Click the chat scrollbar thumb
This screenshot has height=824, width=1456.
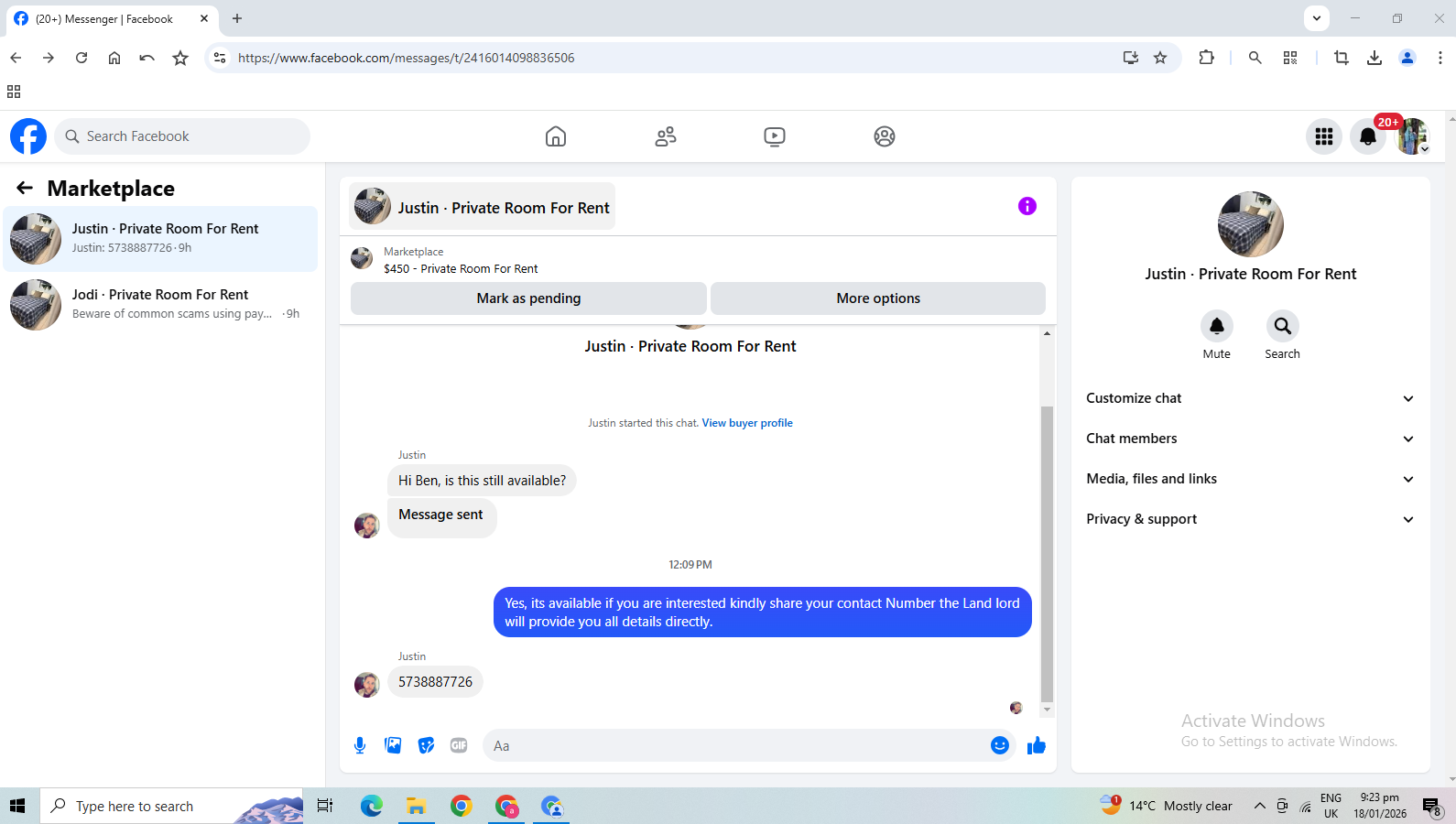tap(1047, 553)
